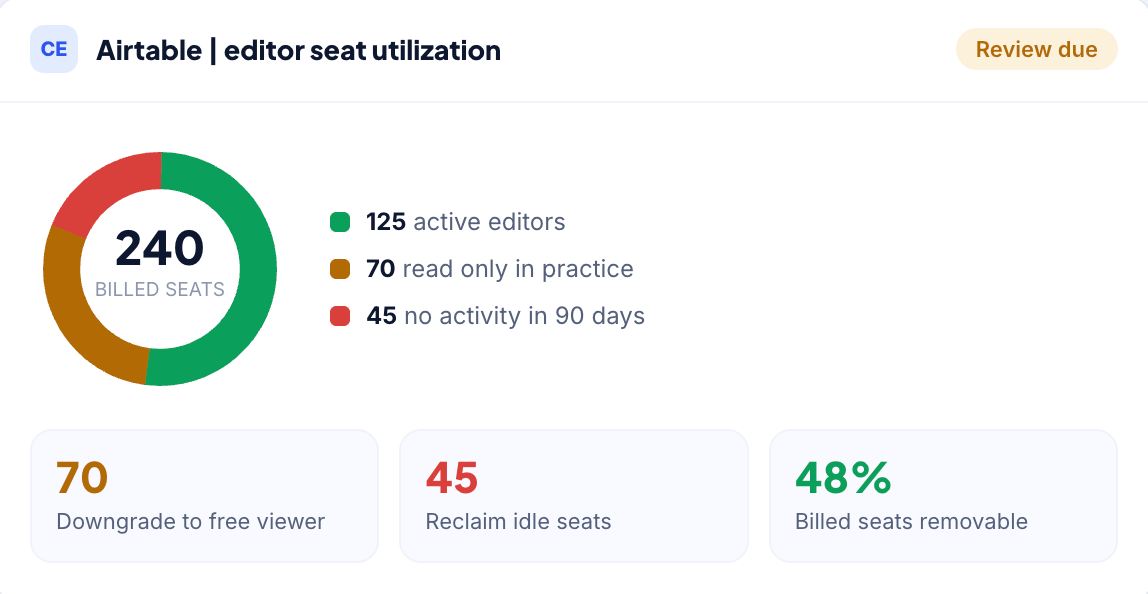The height and width of the screenshot is (594, 1148).
Task: Open the Downgrade to free viewer card
Action: (204, 496)
